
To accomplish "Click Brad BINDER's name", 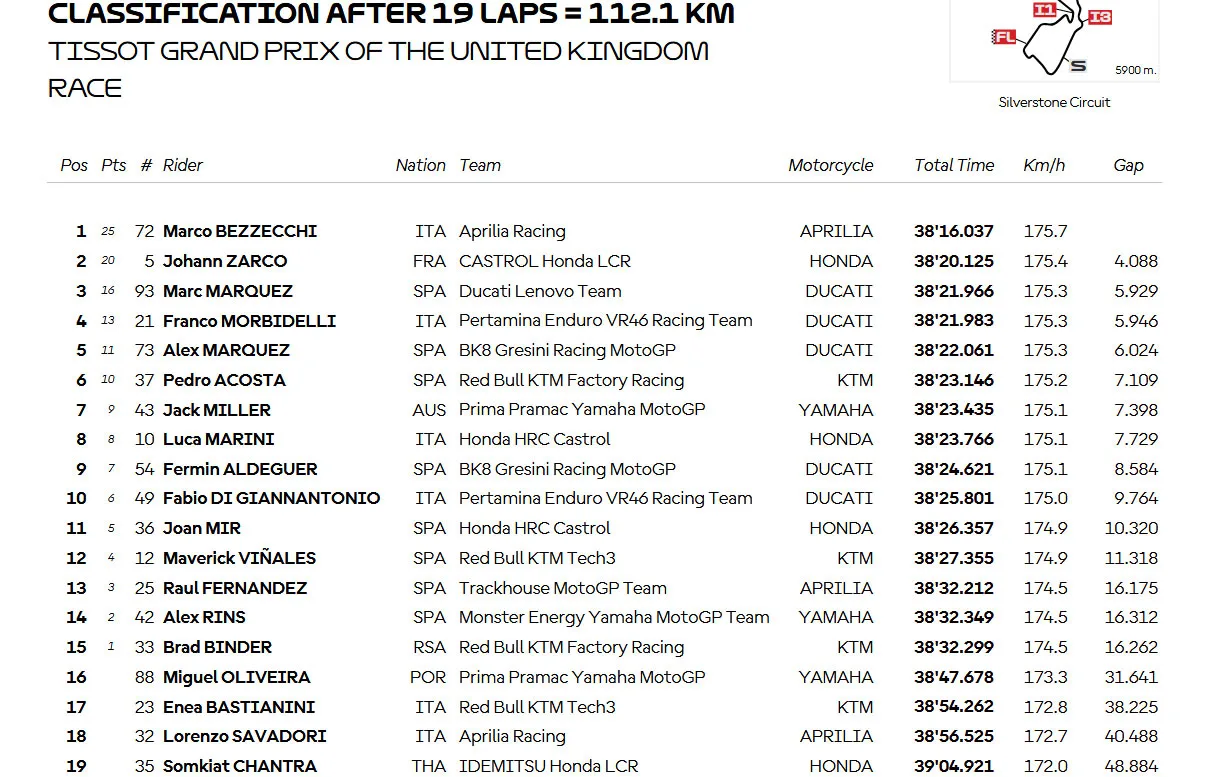I will [217, 647].
